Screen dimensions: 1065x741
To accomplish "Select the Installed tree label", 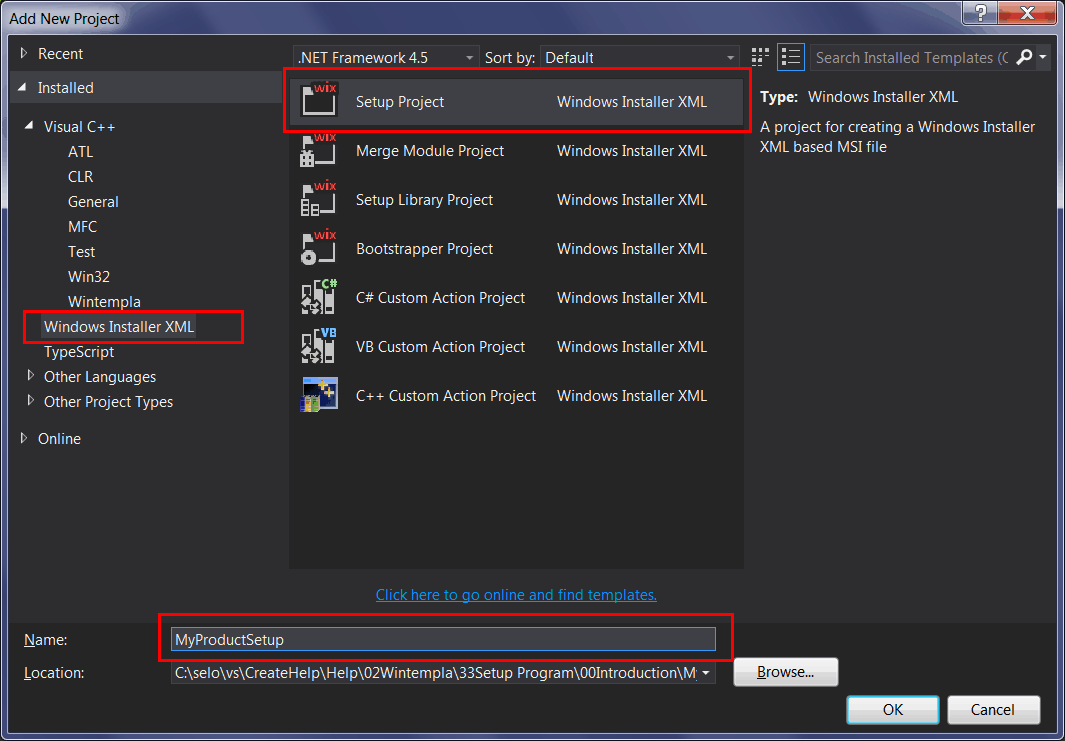I will point(65,88).
